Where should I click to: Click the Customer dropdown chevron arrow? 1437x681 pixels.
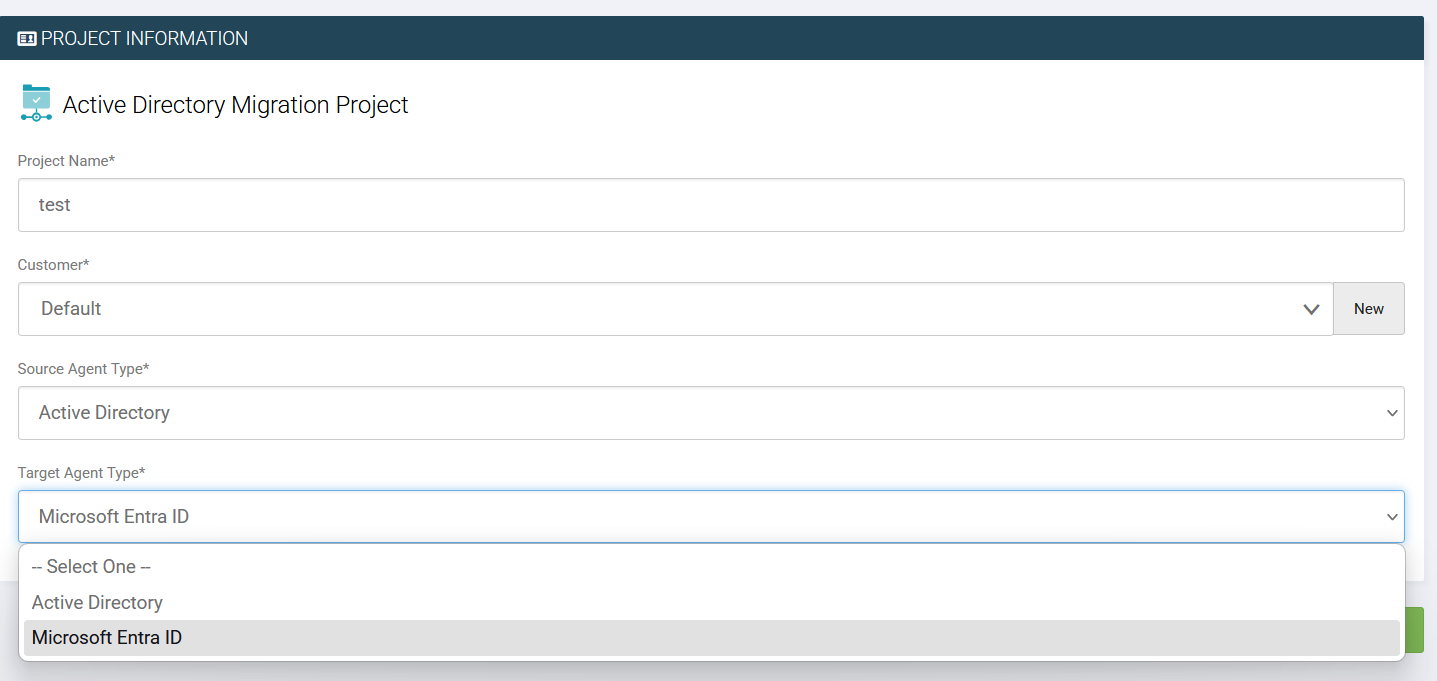tap(1311, 310)
